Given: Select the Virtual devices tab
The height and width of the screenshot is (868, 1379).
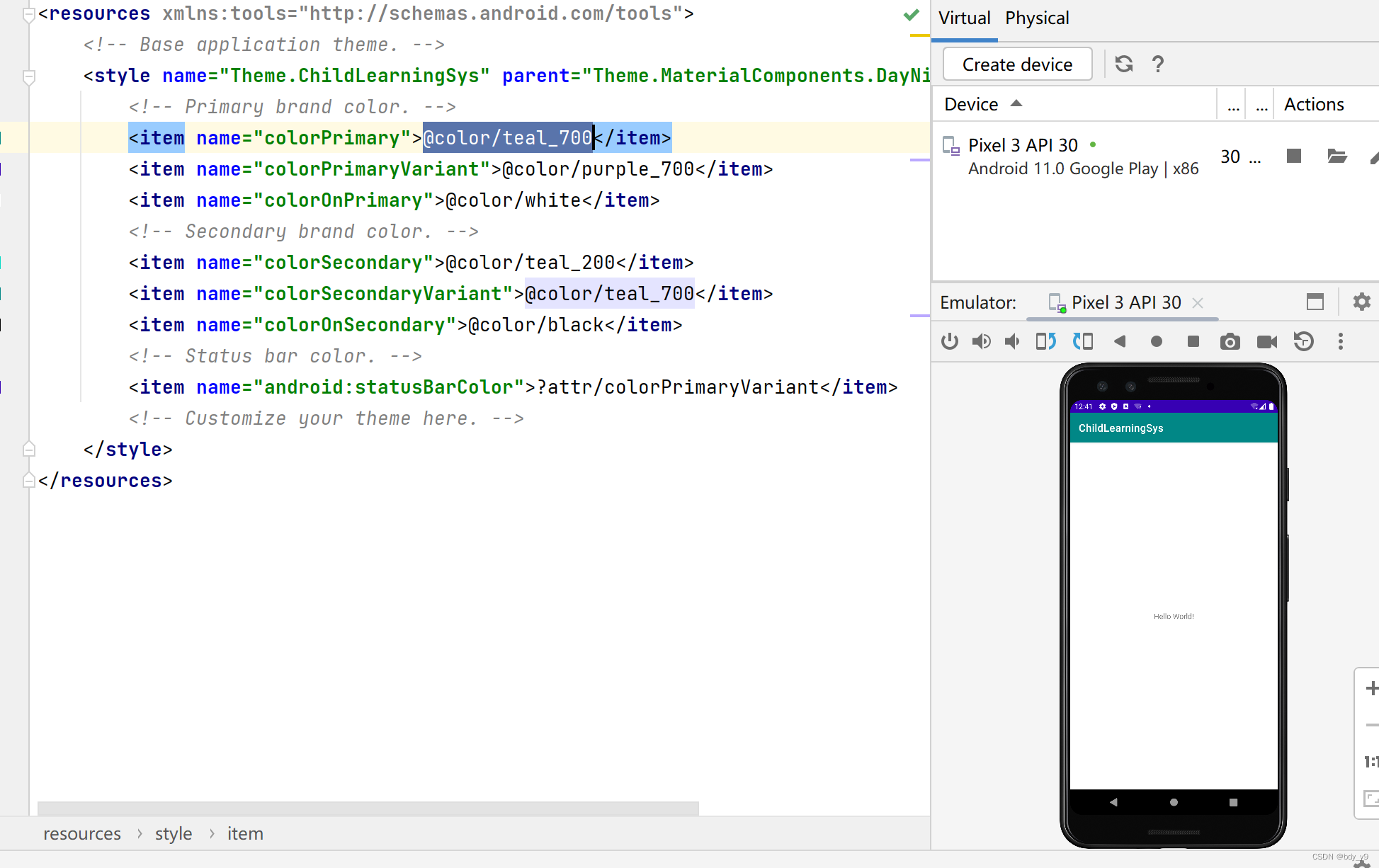Looking at the screenshot, I should point(964,18).
